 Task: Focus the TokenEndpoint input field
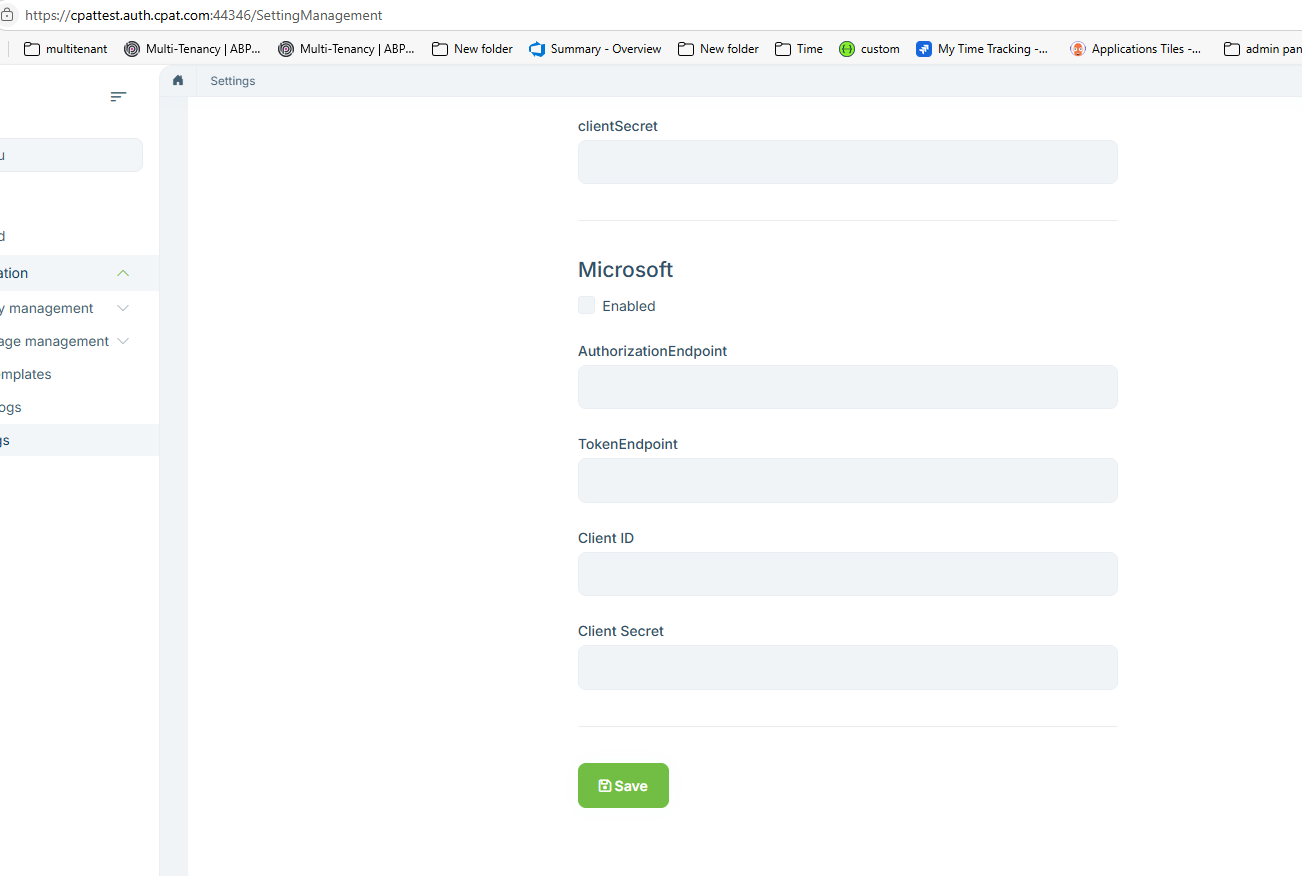847,480
